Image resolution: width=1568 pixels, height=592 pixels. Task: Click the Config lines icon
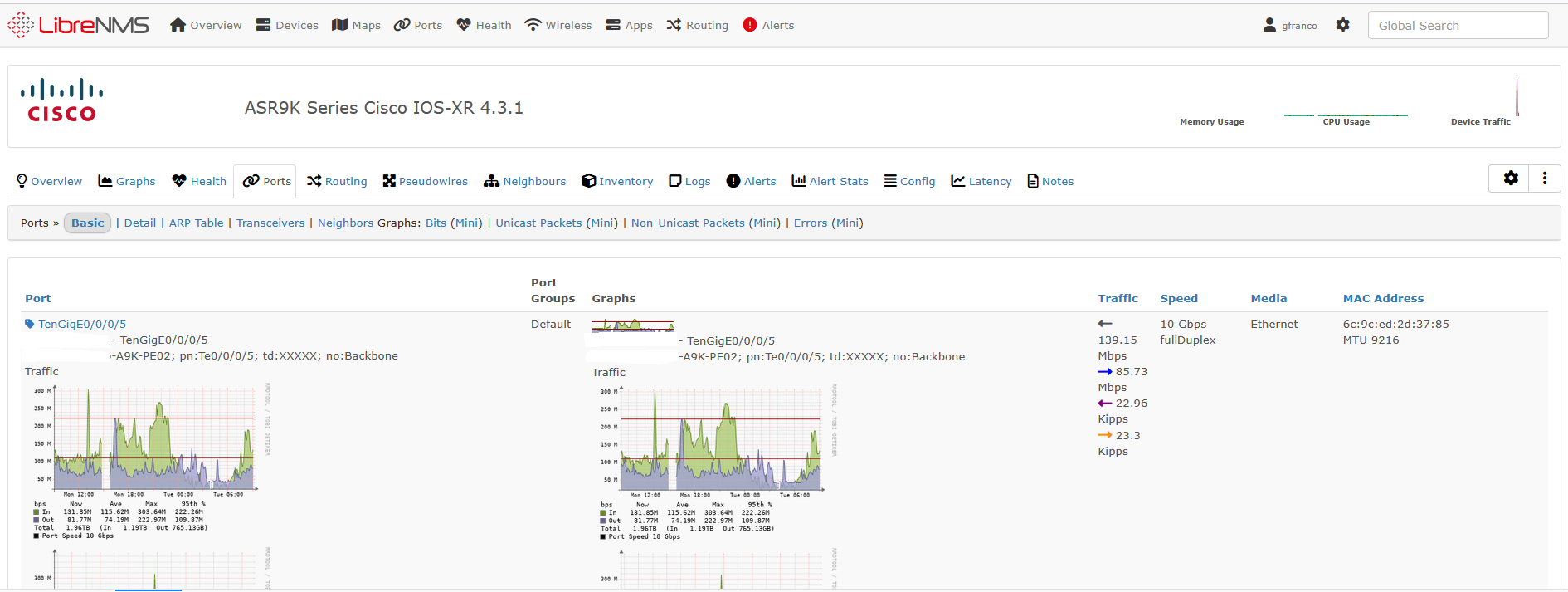tap(890, 181)
